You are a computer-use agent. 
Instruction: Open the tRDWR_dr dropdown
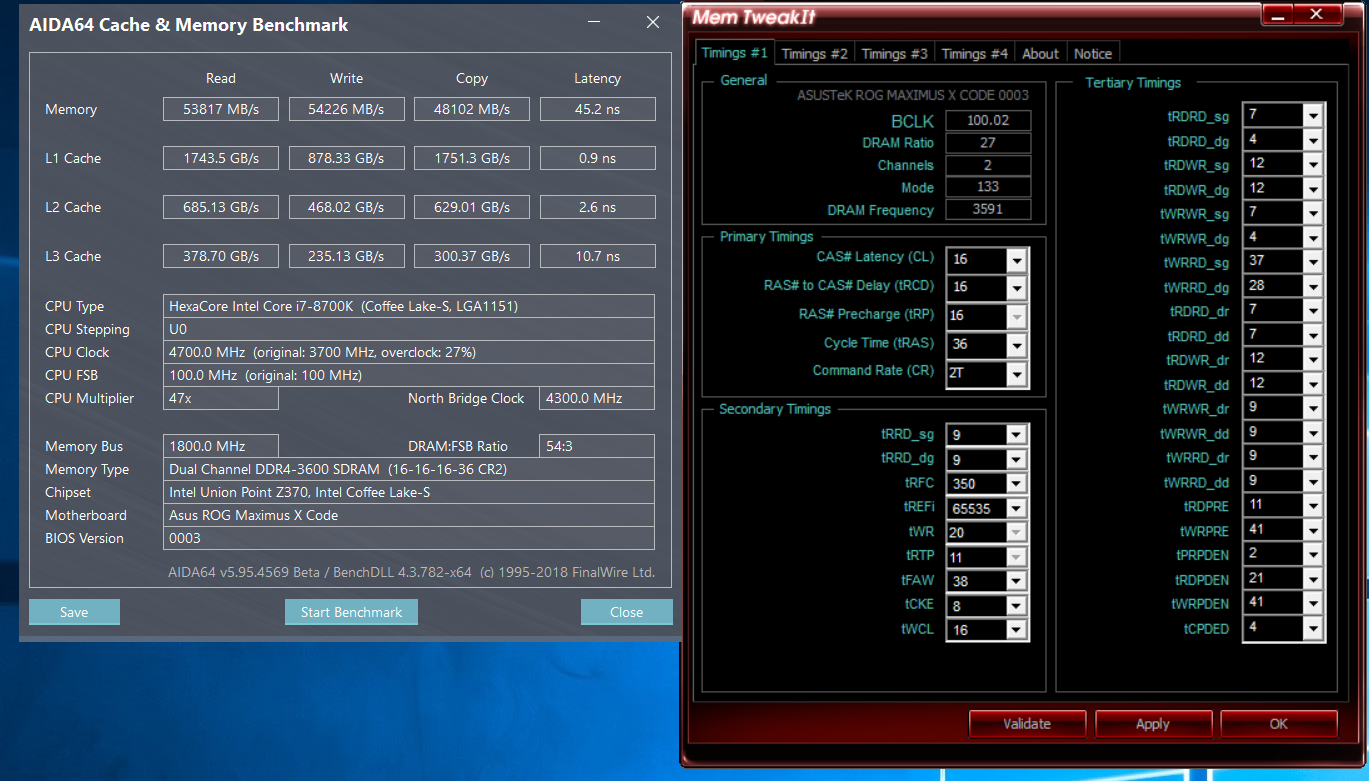click(x=1313, y=359)
